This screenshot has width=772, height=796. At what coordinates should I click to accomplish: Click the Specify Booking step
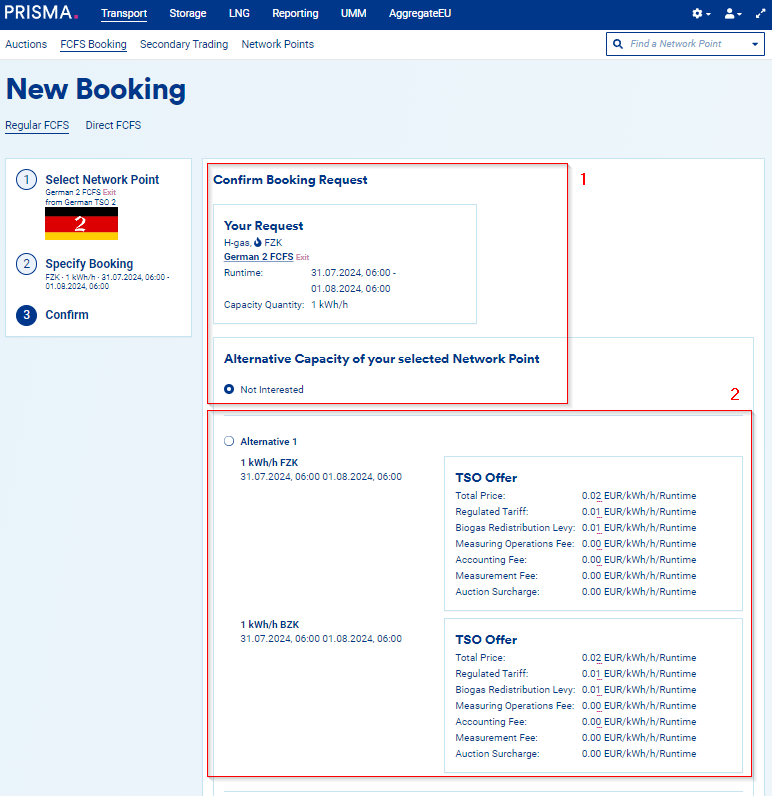coord(89,264)
